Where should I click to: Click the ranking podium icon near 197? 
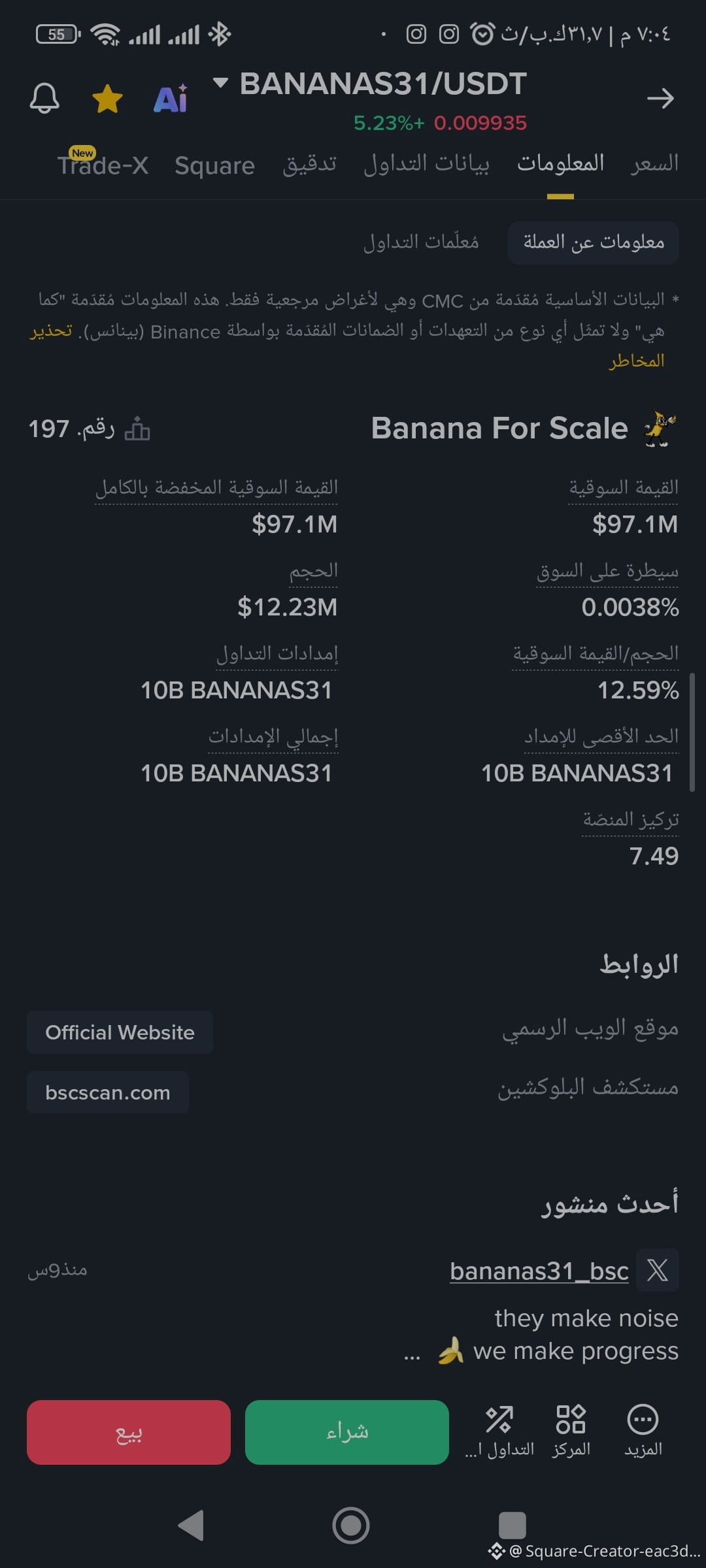pos(137,429)
